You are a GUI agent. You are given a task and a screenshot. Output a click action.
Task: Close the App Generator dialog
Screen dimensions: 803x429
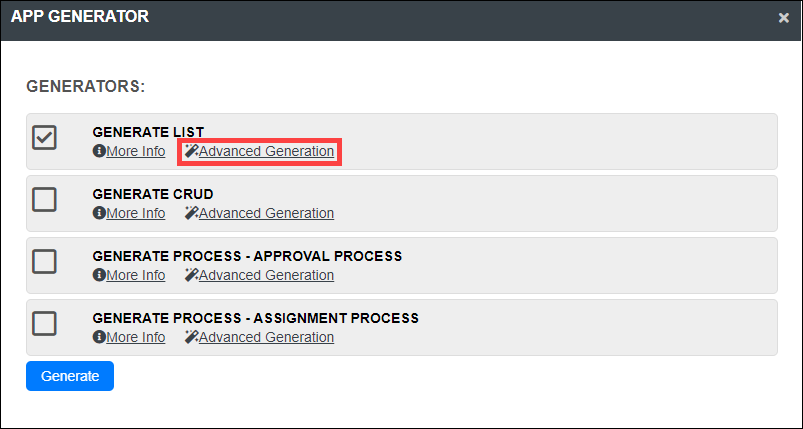784,18
